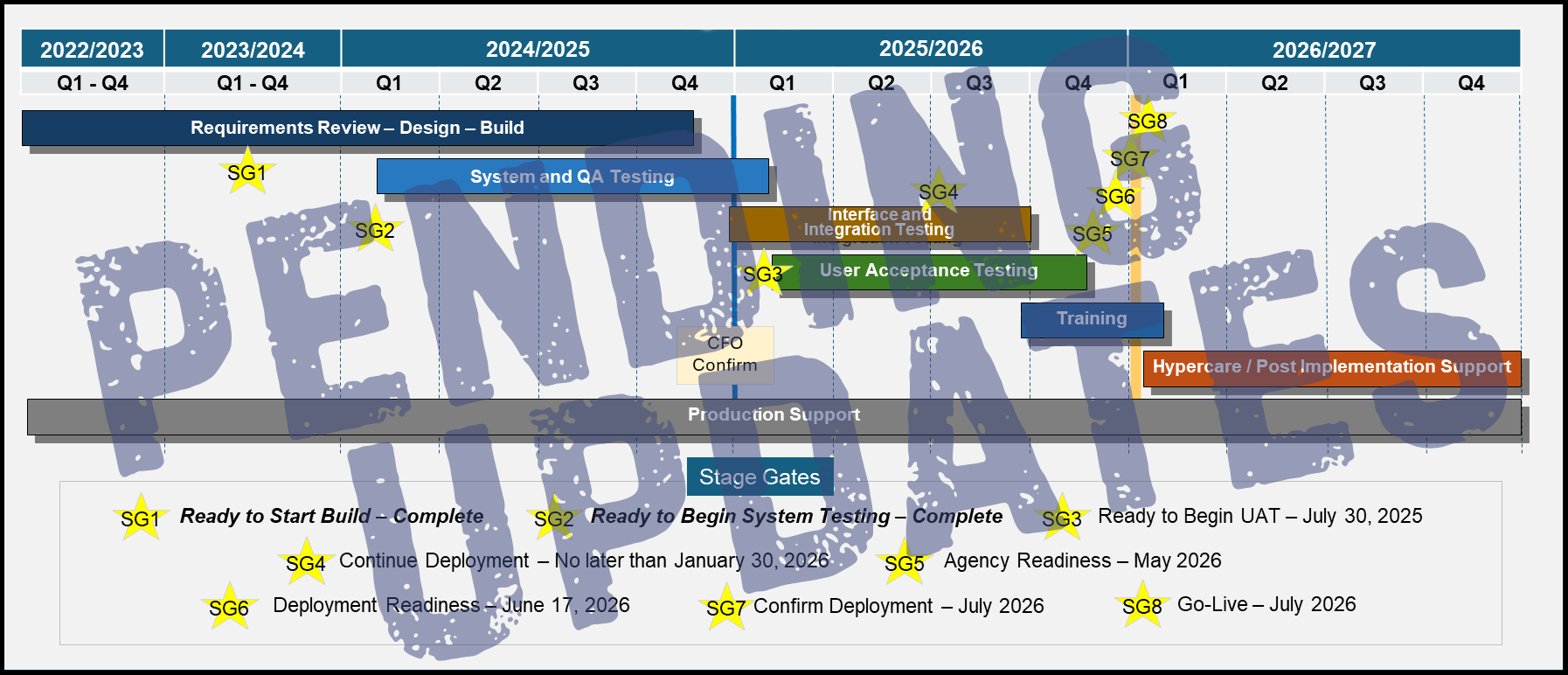Click the SG7 star in the Stage Gates legend
The width and height of the screenshot is (1568, 675).
pos(725,608)
